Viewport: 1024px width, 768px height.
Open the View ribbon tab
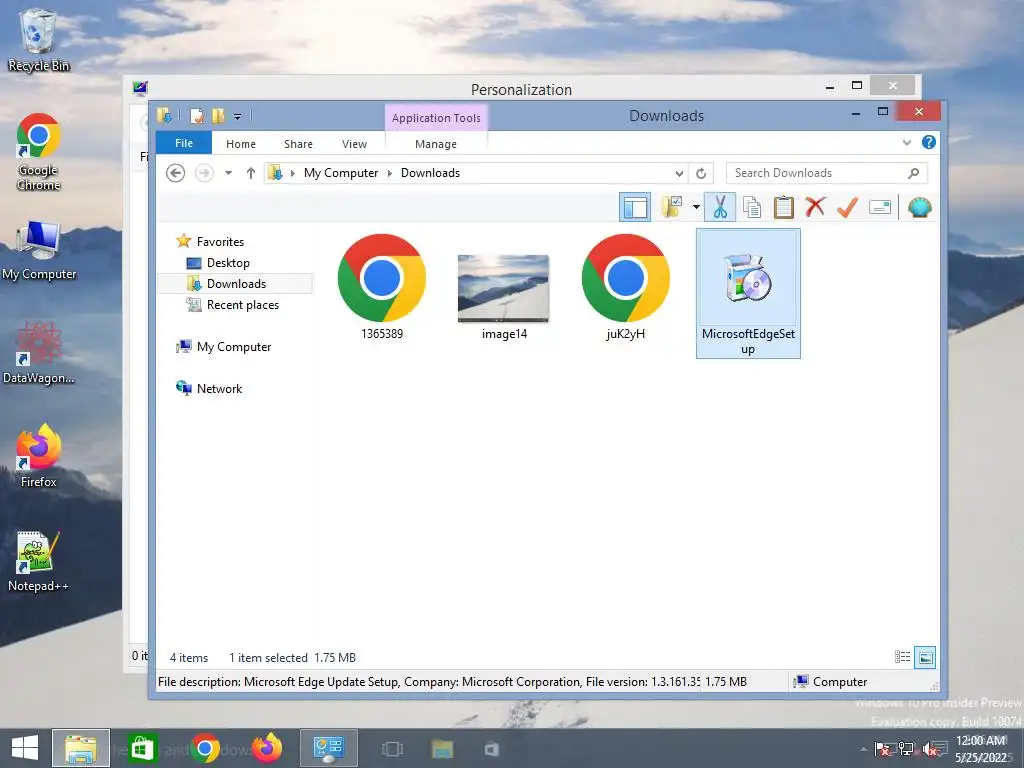click(x=355, y=144)
